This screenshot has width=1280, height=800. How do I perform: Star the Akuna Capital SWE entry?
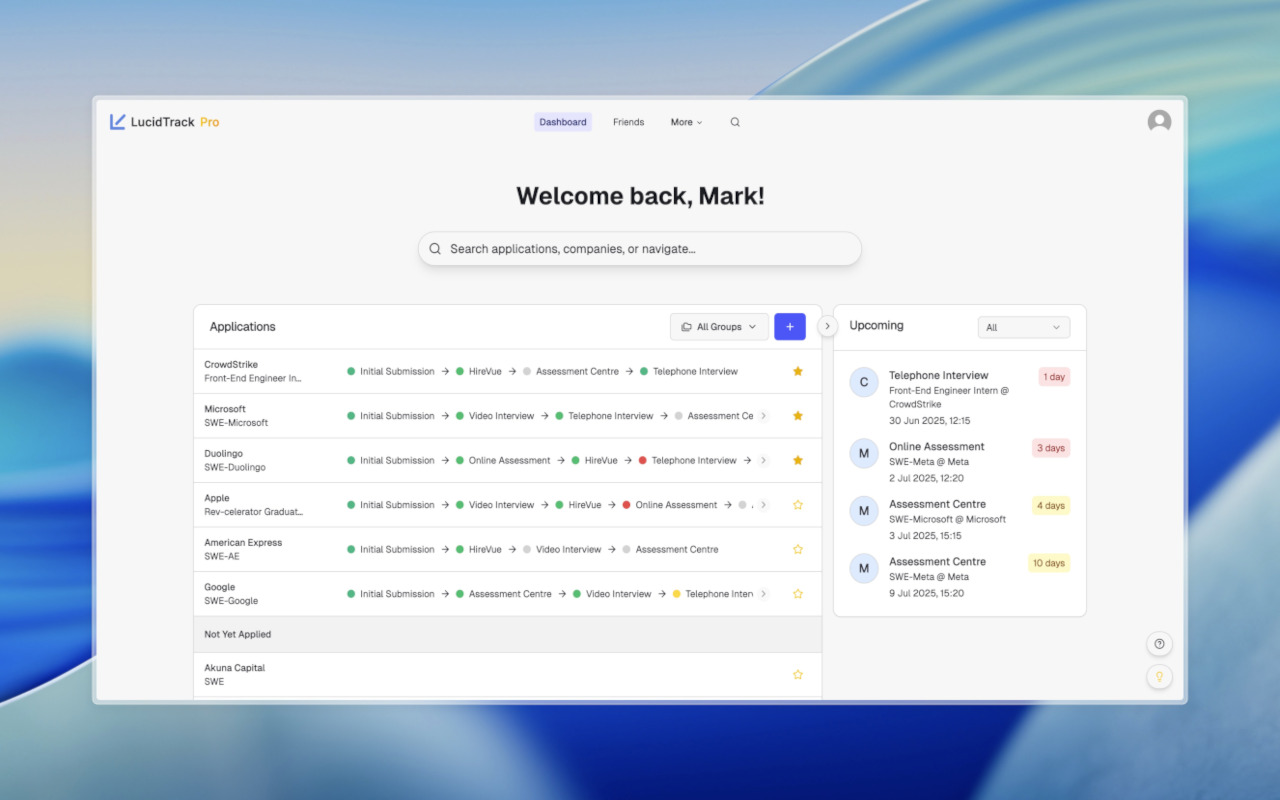(x=797, y=674)
